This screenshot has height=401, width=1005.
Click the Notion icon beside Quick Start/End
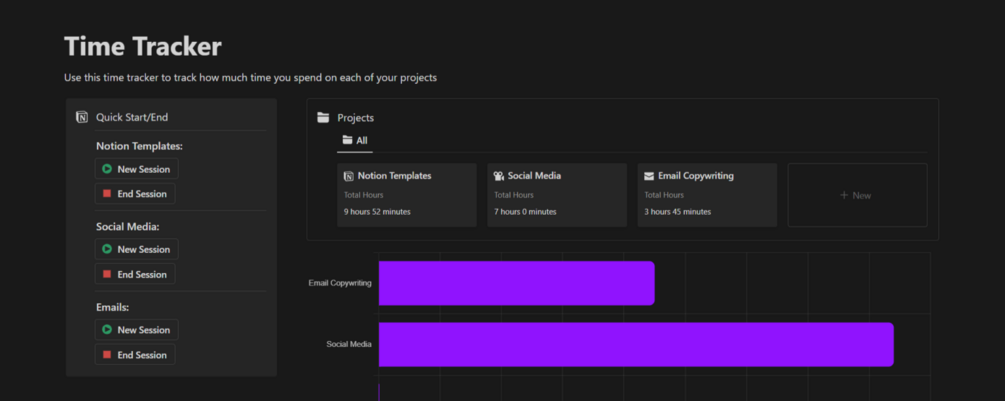click(82, 117)
